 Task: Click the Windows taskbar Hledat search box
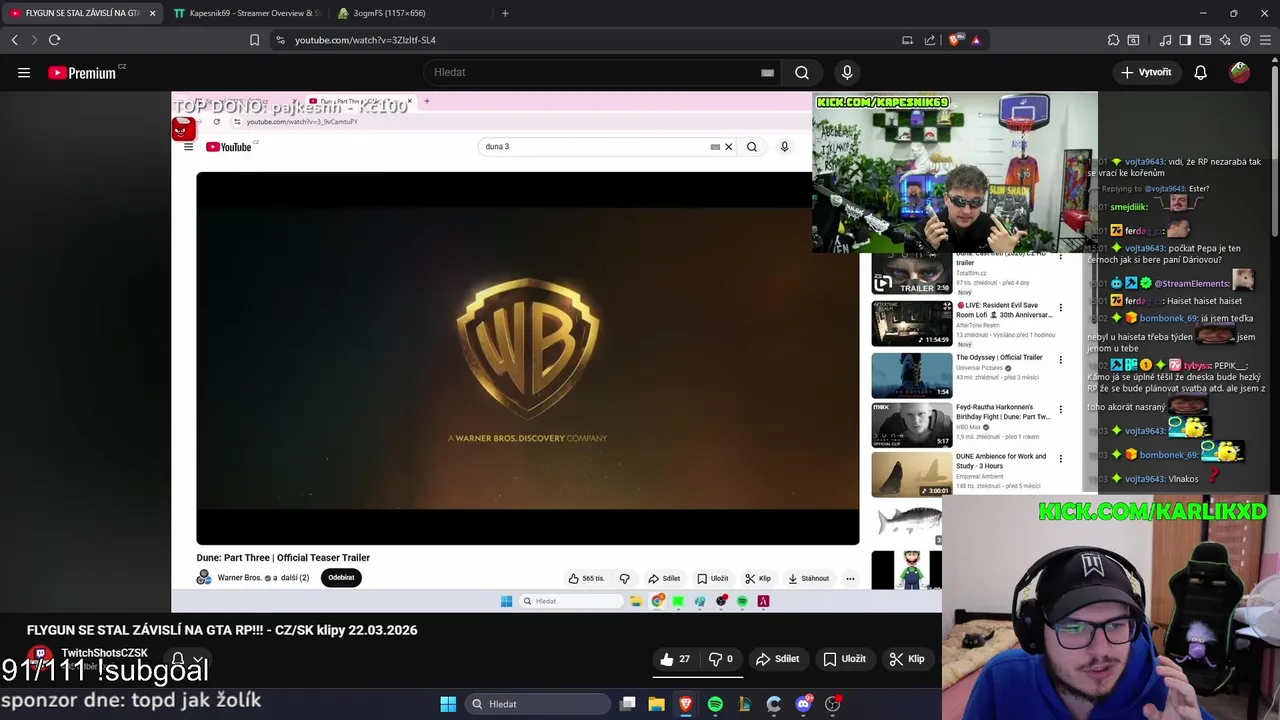click(538, 704)
